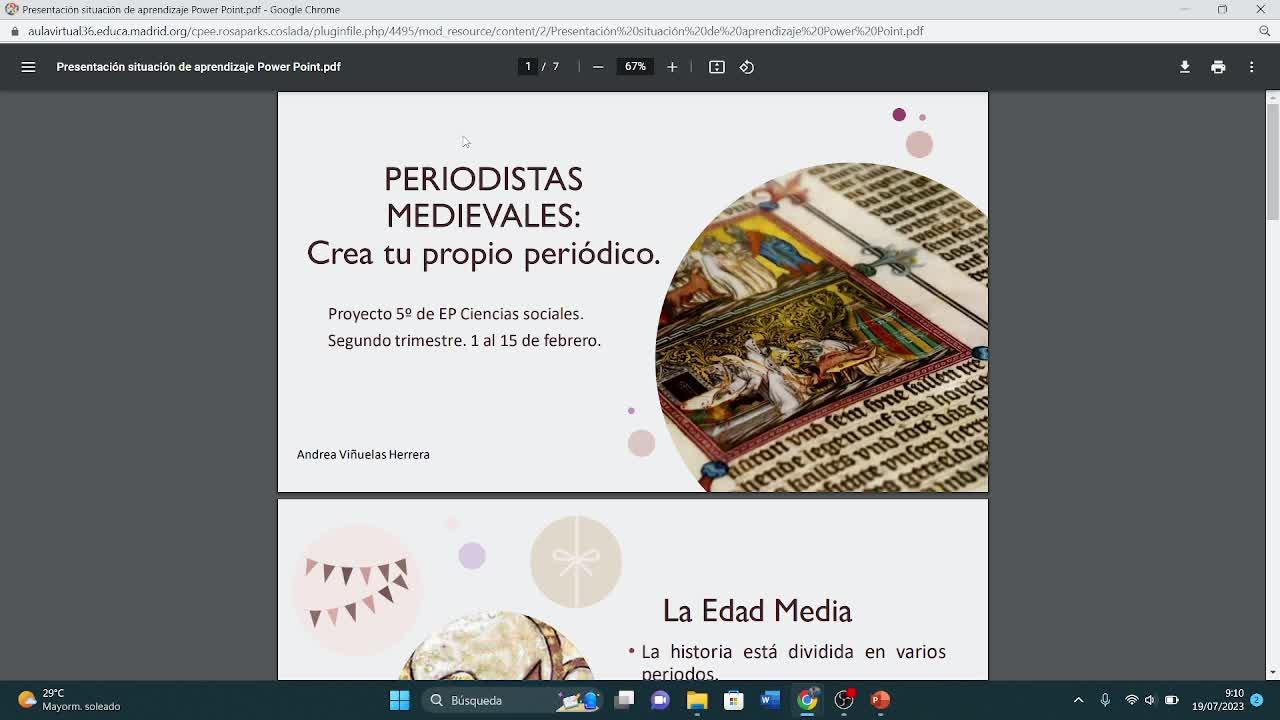Zoom out the PDF document
This screenshot has width=1280, height=720.
click(x=598, y=67)
